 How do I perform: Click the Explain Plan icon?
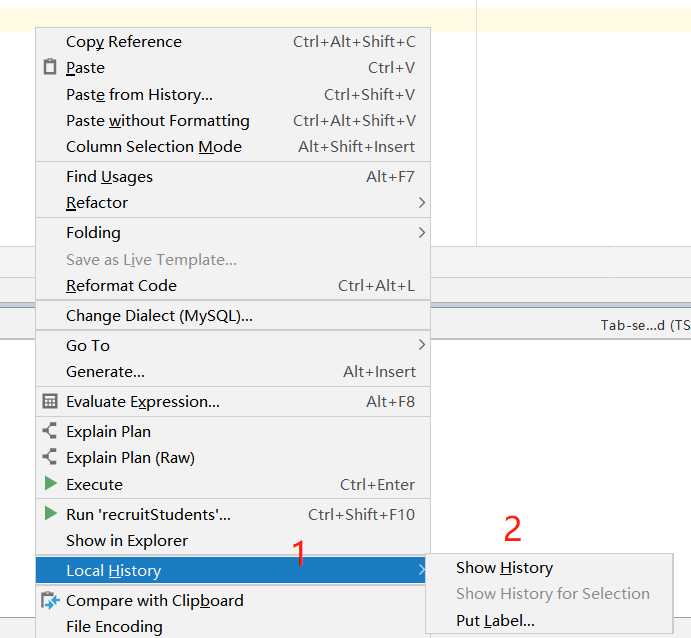point(50,431)
